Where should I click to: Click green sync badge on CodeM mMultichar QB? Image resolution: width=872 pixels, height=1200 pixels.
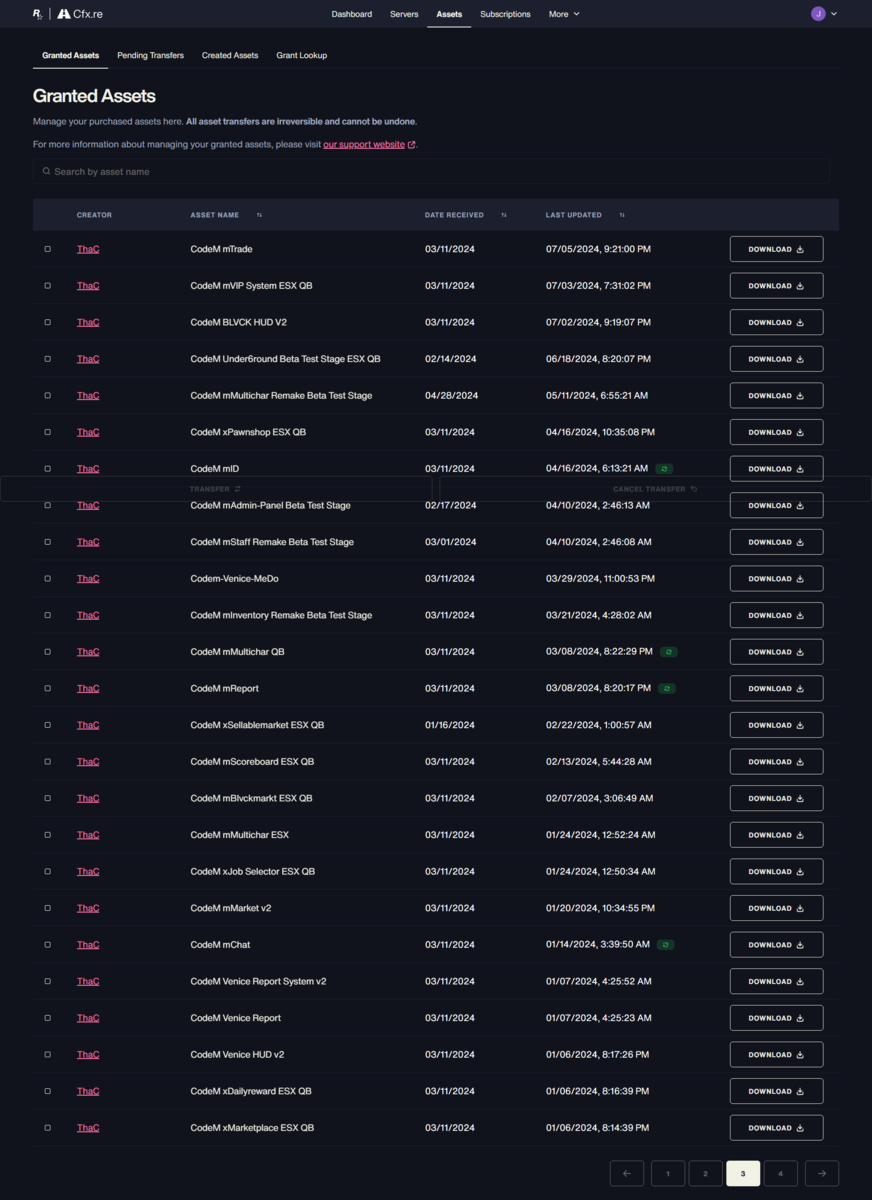click(669, 652)
